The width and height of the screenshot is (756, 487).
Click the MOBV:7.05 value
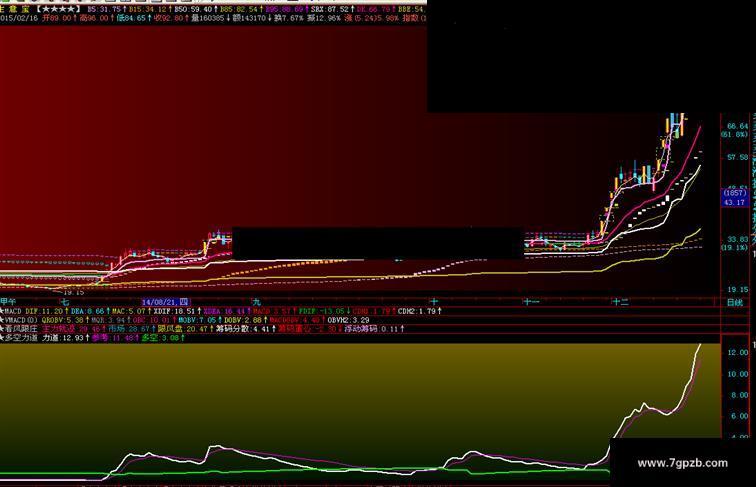tap(197, 320)
